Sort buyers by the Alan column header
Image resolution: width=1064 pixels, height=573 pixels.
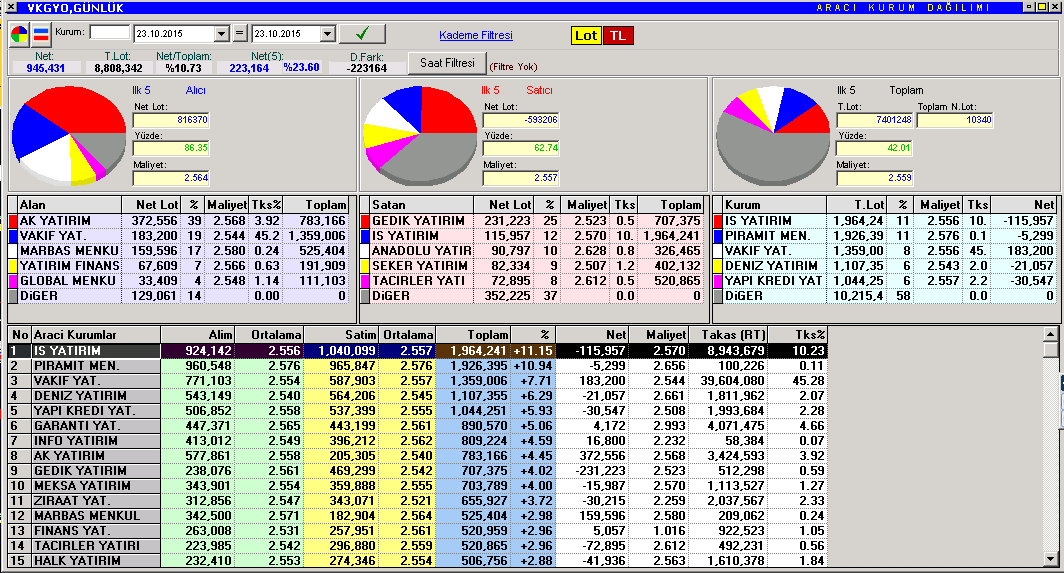click(69, 205)
